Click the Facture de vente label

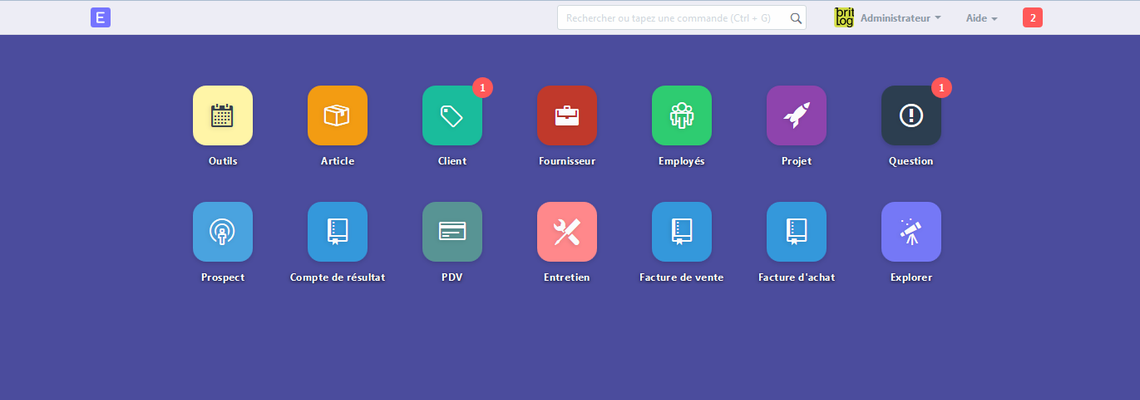click(681, 278)
